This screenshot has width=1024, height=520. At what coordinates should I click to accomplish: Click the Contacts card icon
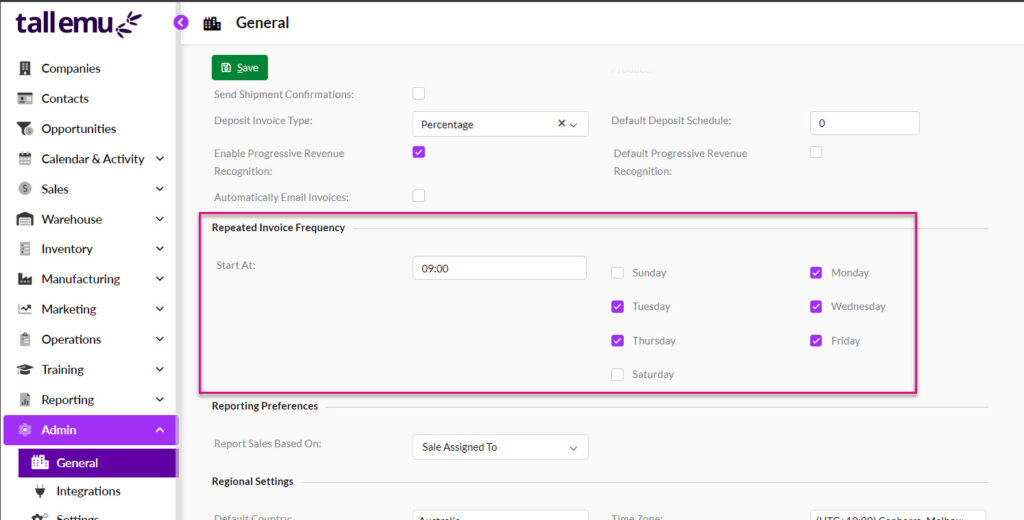[x=25, y=99]
